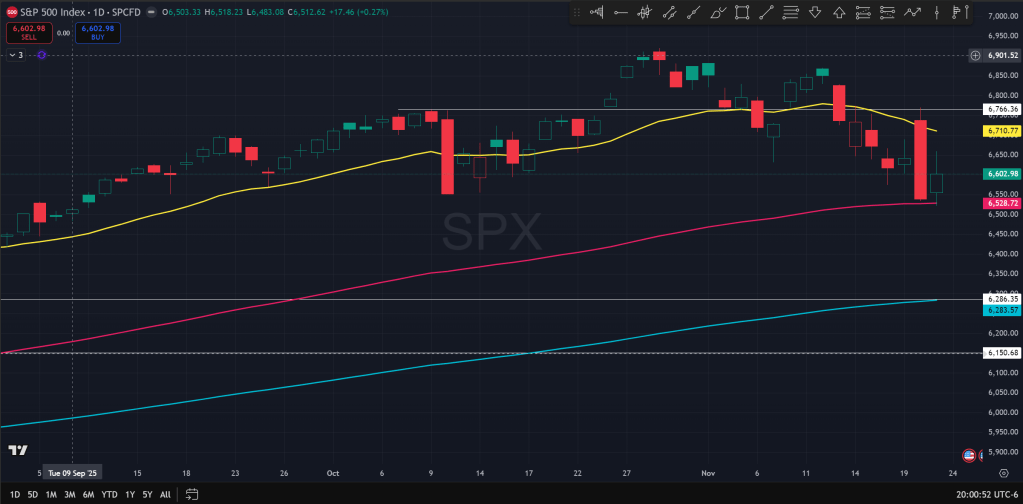Select the 5Y time range
This screenshot has height=504, width=1023.
click(x=147, y=494)
